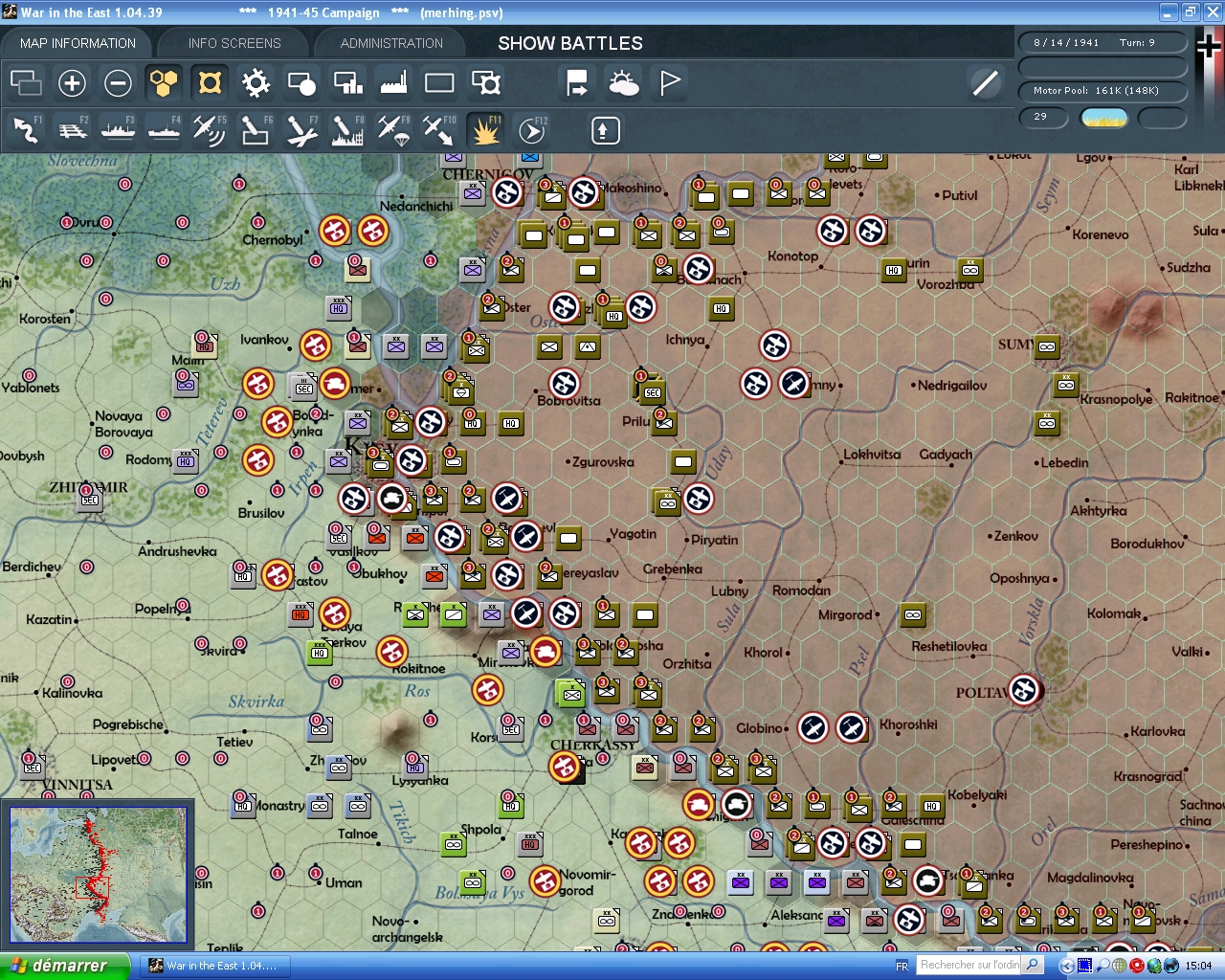This screenshot has width=1225, height=980.
Task: Click the rectangle-with-bars toolbar icon
Action: pos(347,83)
